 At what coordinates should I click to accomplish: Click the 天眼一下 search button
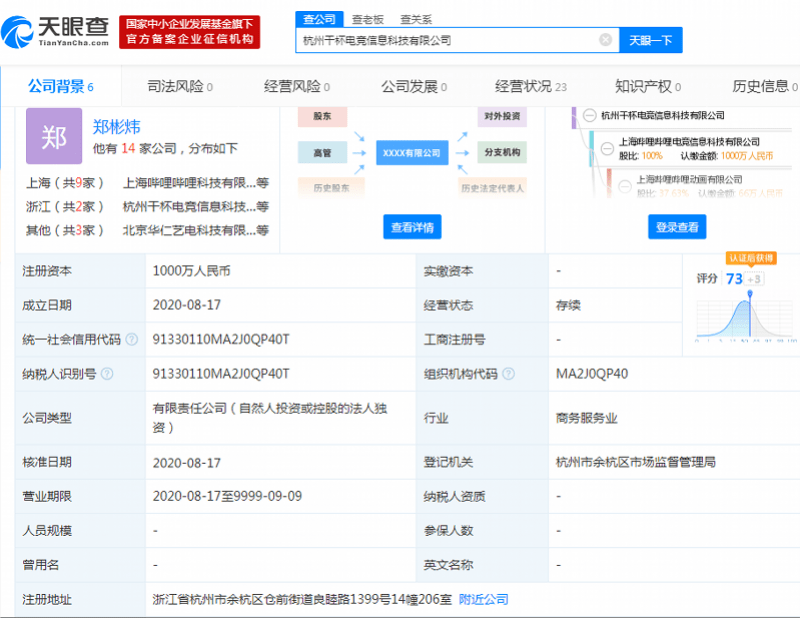651,40
